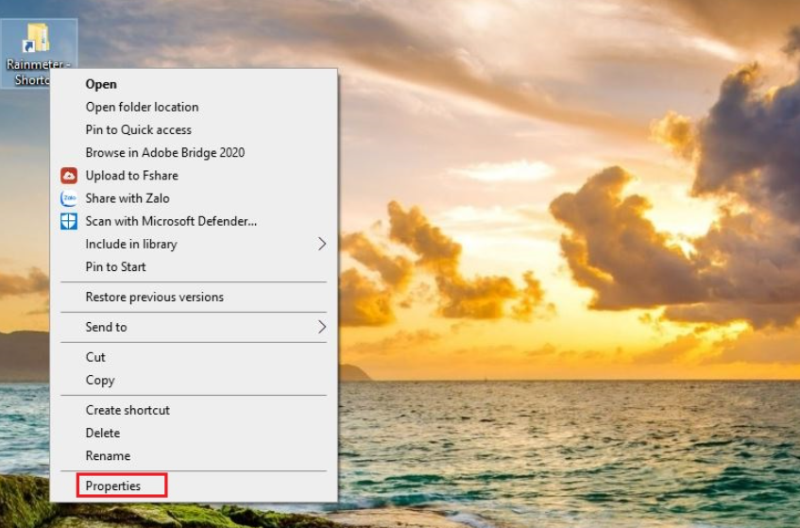Click the Microsoft Defender shield icon
The width and height of the screenshot is (800, 528).
click(69, 221)
